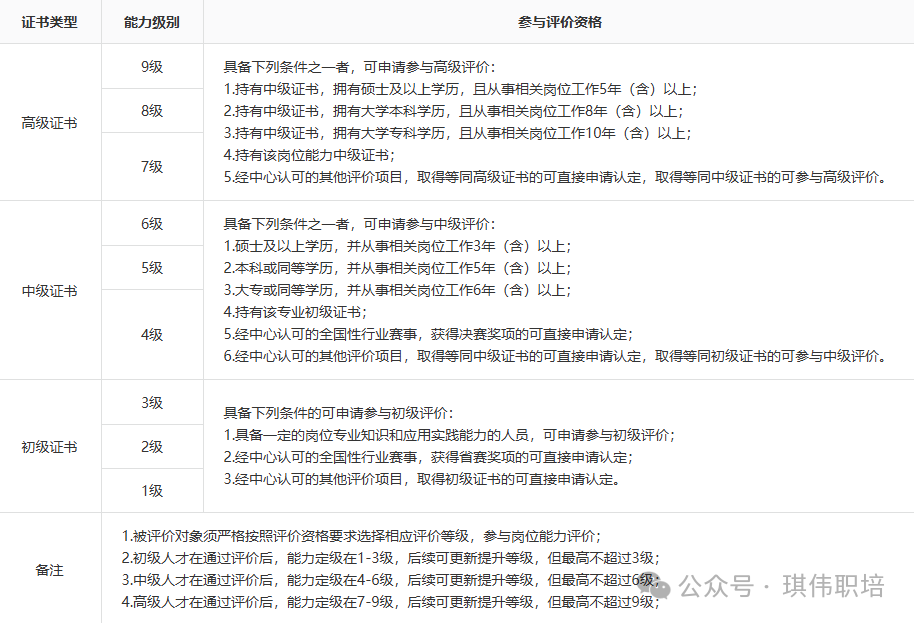Click the 4级 level cell
The width and height of the screenshot is (914, 623).
pos(152,335)
